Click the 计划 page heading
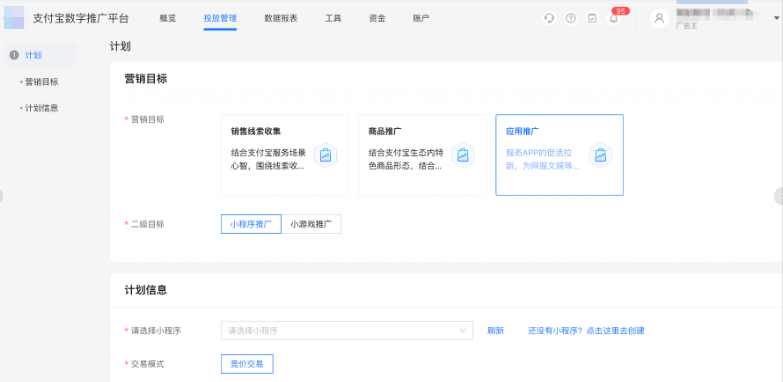Image resolution: width=783 pixels, height=382 pixels. (x=120, y=46)
